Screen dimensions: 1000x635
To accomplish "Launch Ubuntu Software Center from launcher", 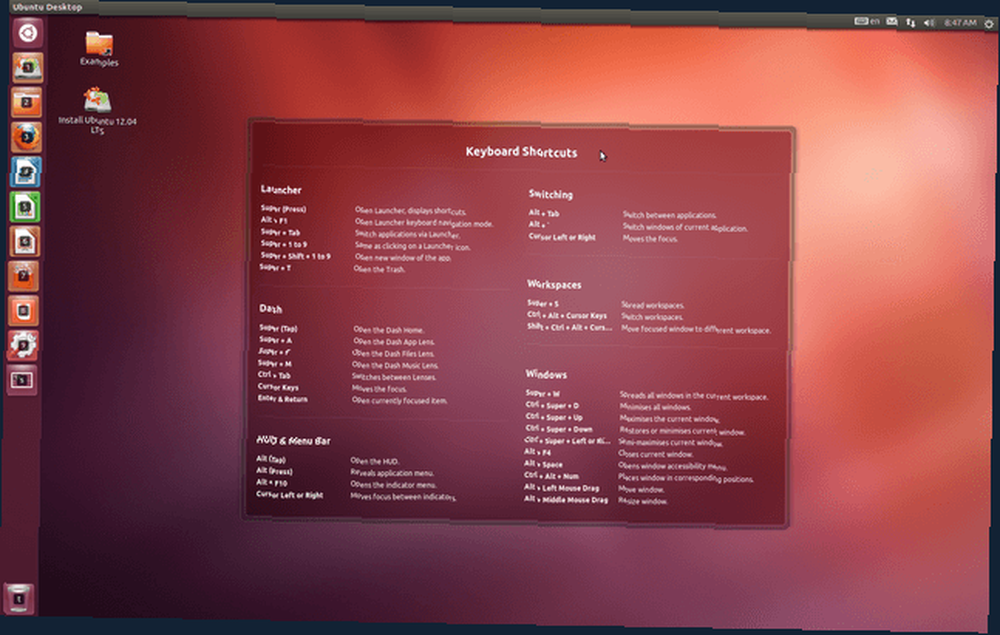I will [x=24, y=276].
